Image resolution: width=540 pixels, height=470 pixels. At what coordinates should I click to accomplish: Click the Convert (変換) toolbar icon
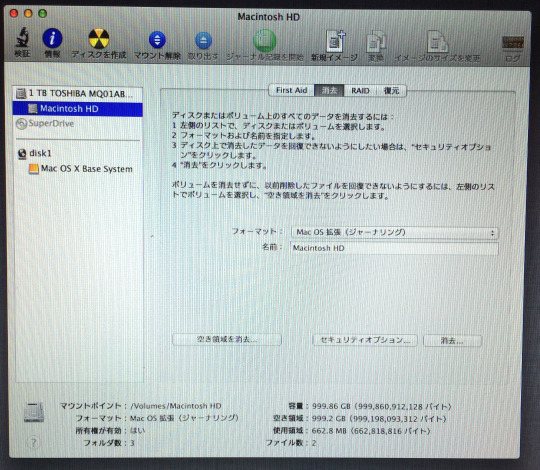click(376, 42)
